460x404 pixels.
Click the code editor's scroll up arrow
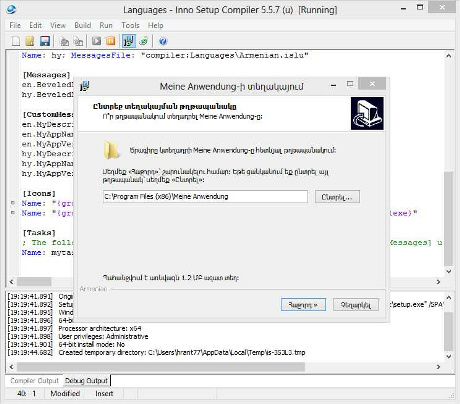[x=449, y=56]
